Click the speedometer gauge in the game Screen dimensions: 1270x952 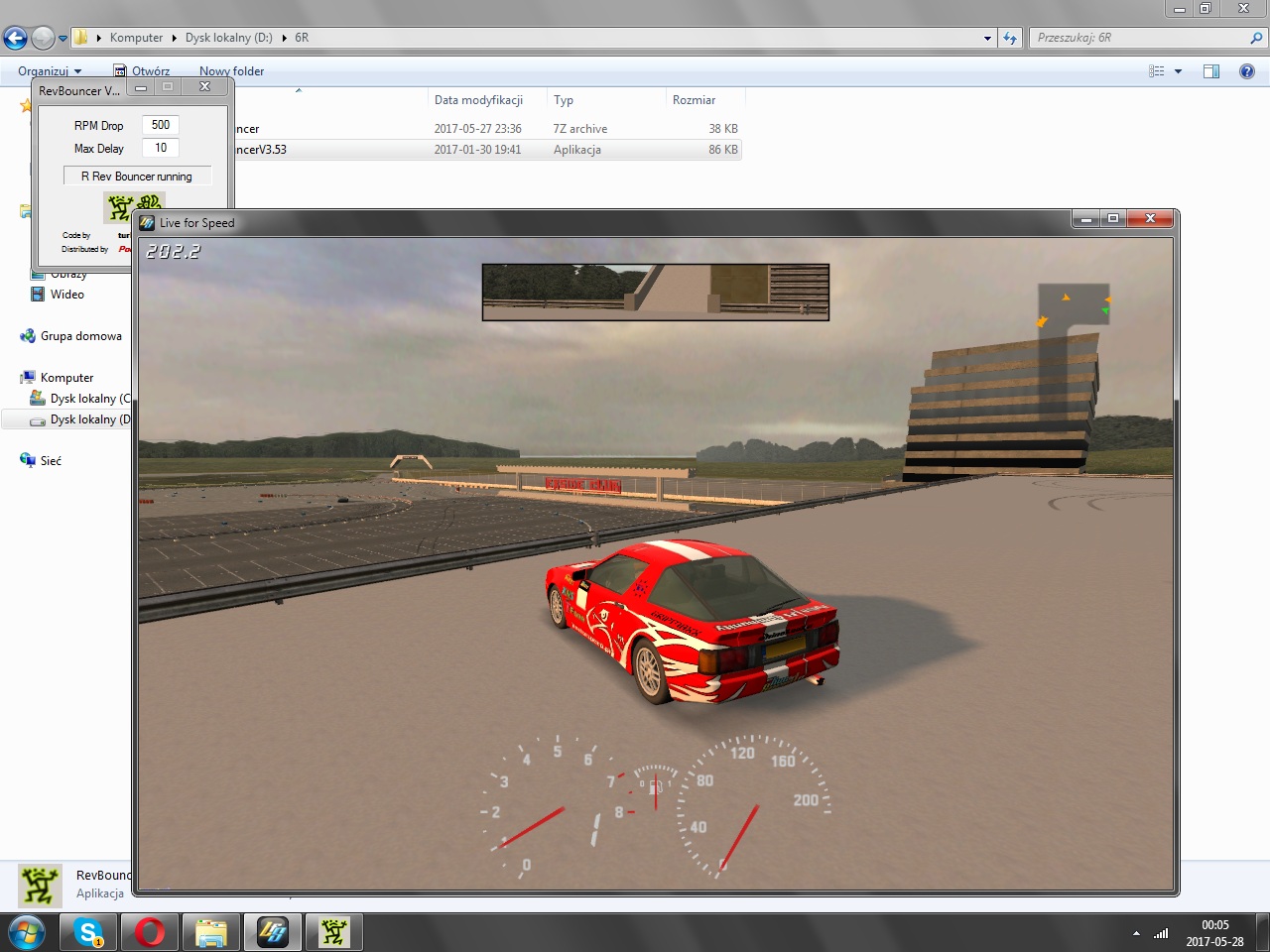(x=754, y=805)
